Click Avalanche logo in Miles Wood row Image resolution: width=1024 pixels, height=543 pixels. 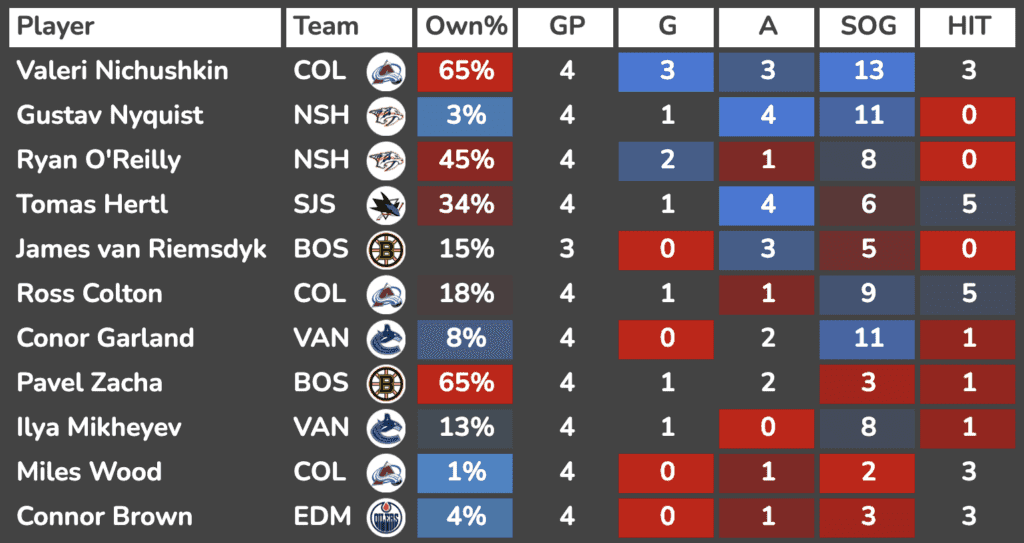(384, 472)
